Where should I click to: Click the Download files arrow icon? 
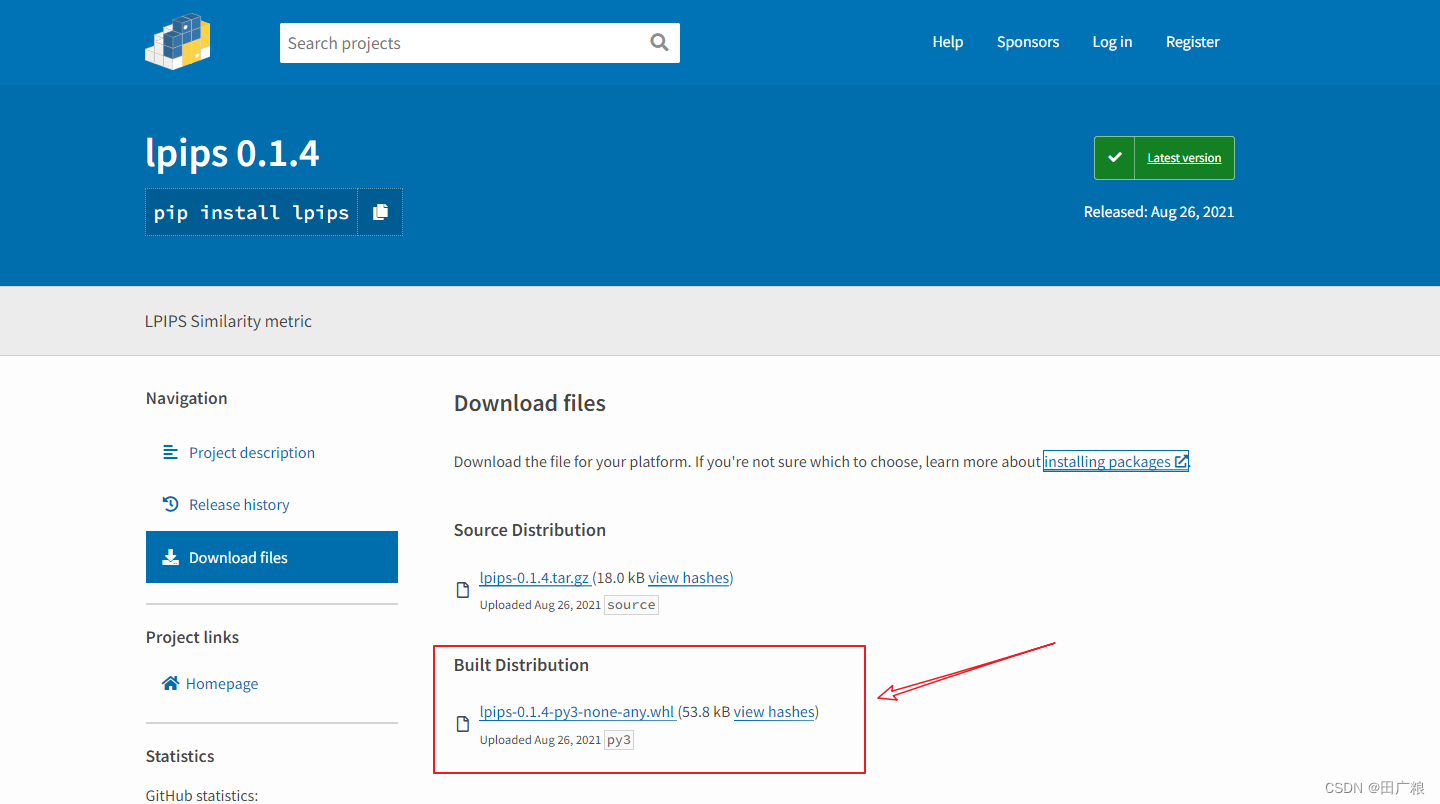[169, 556]
